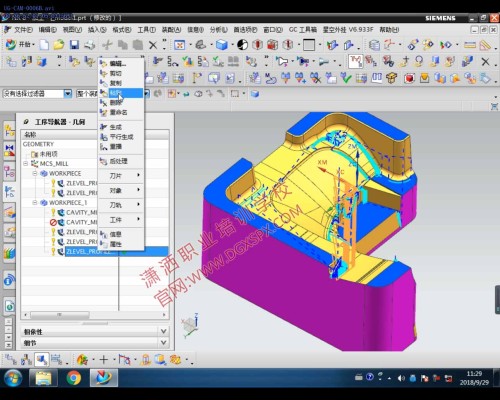Collapse the WORKPIECE_1 tree node
500x400 pixels.
point(35,202)
